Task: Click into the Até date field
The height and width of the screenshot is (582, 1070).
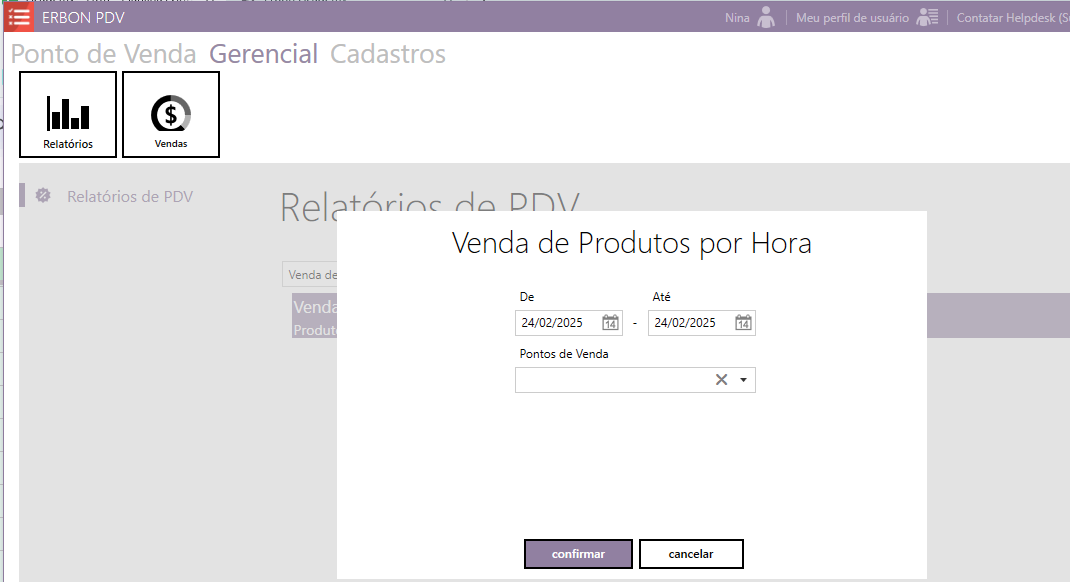Action: [690, 323]
